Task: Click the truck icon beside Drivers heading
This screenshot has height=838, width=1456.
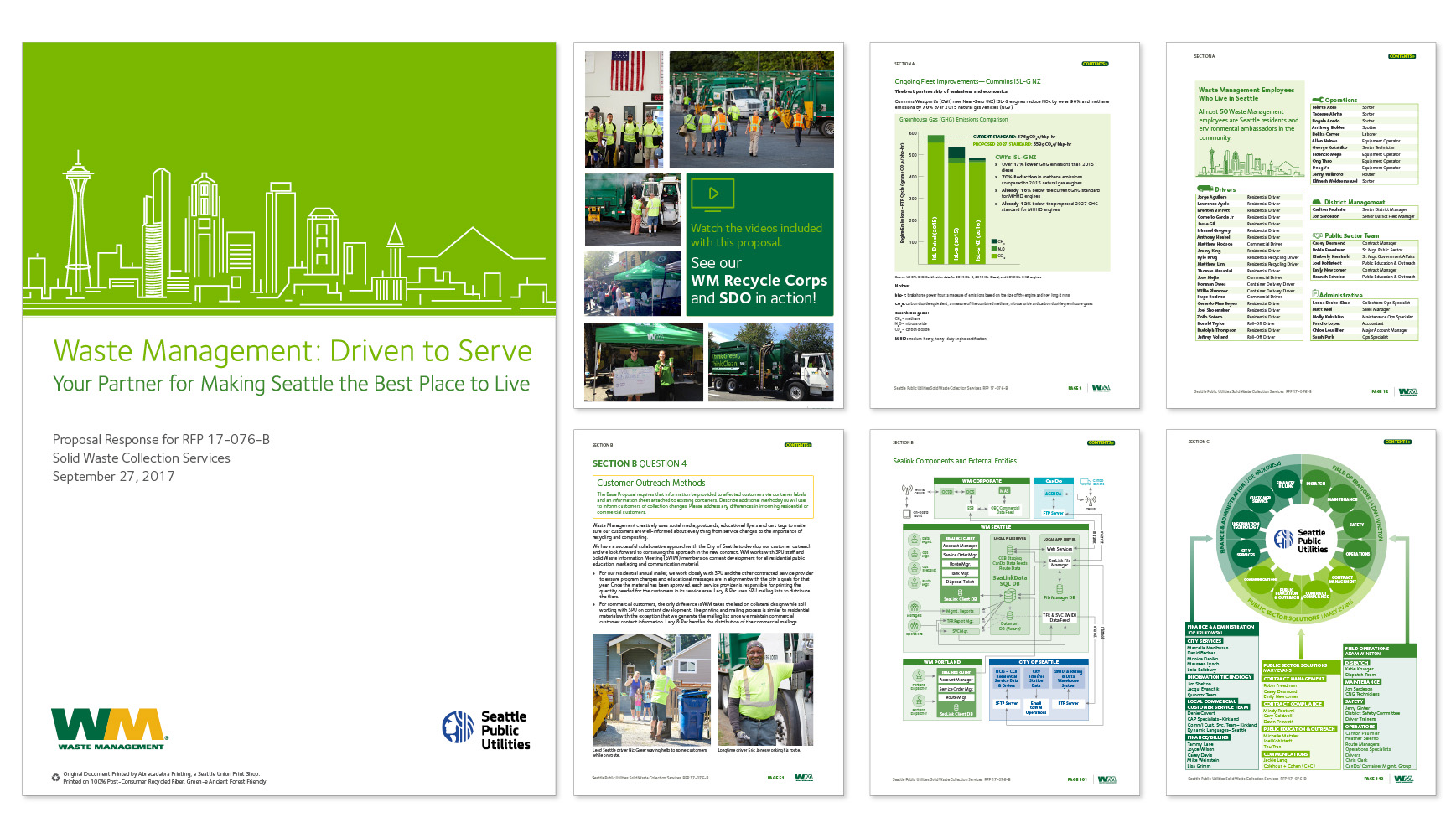Action: coord(1205,189)
